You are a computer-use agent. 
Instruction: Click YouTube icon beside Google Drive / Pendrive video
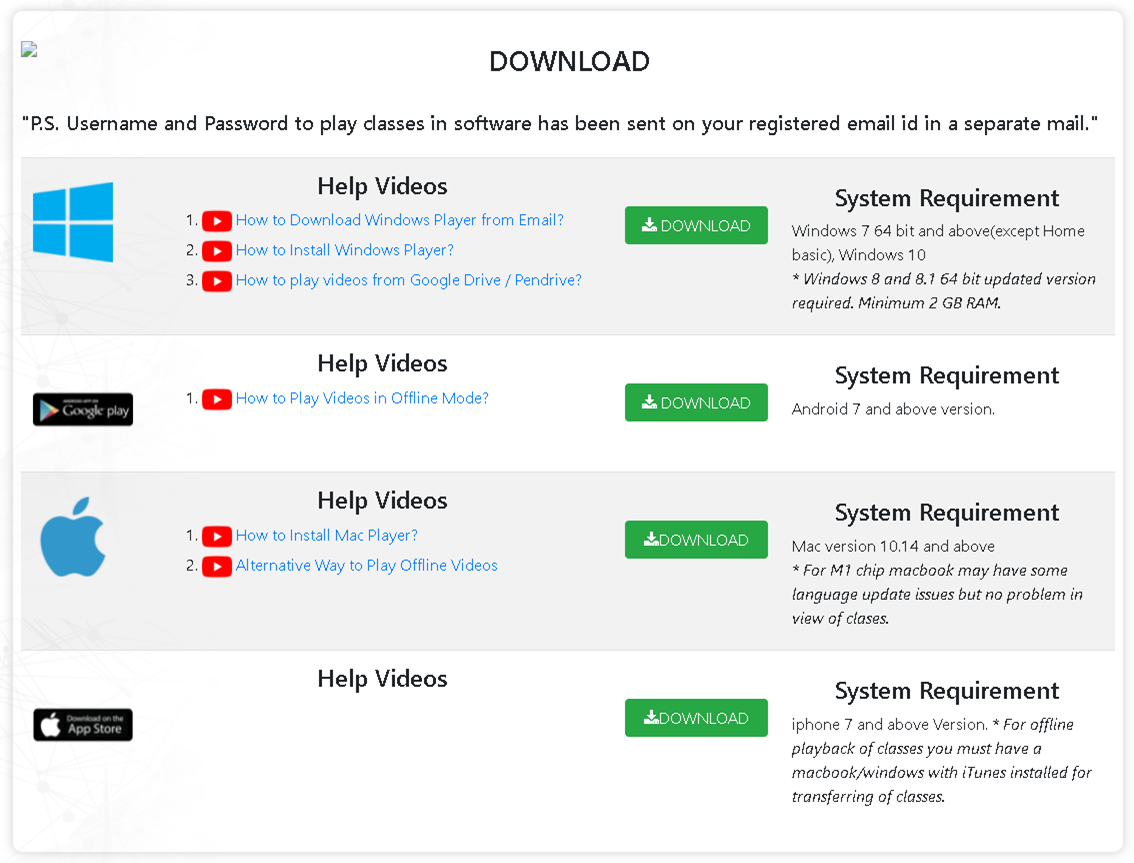pyautogui.click(x=217, y=281)
